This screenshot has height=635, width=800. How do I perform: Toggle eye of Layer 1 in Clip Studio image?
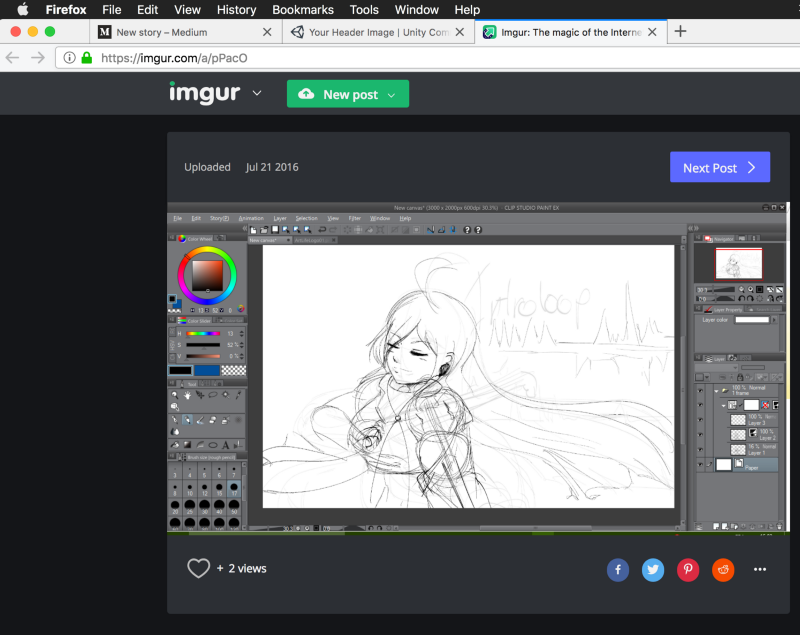[700, 449]
